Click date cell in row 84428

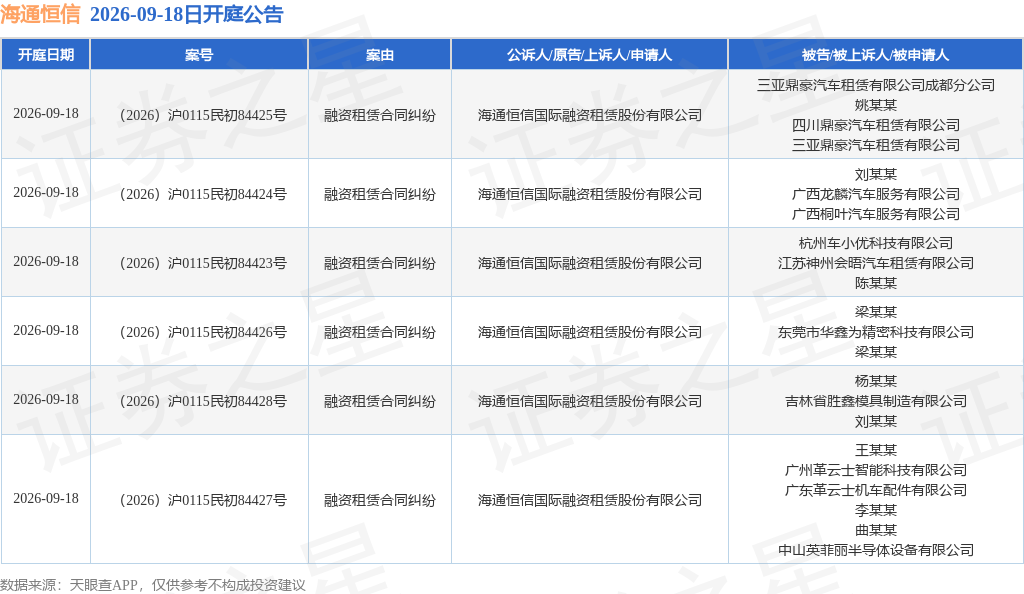click(x=46, y=399)
